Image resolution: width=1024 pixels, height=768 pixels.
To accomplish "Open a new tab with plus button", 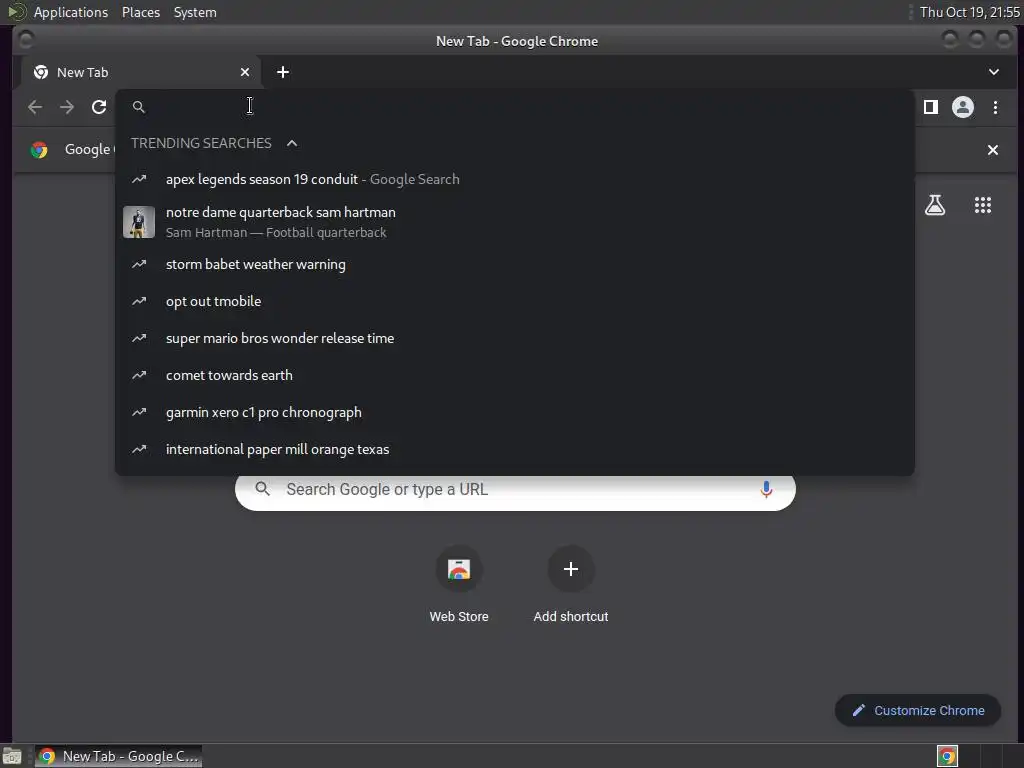I will click(283, 72).
